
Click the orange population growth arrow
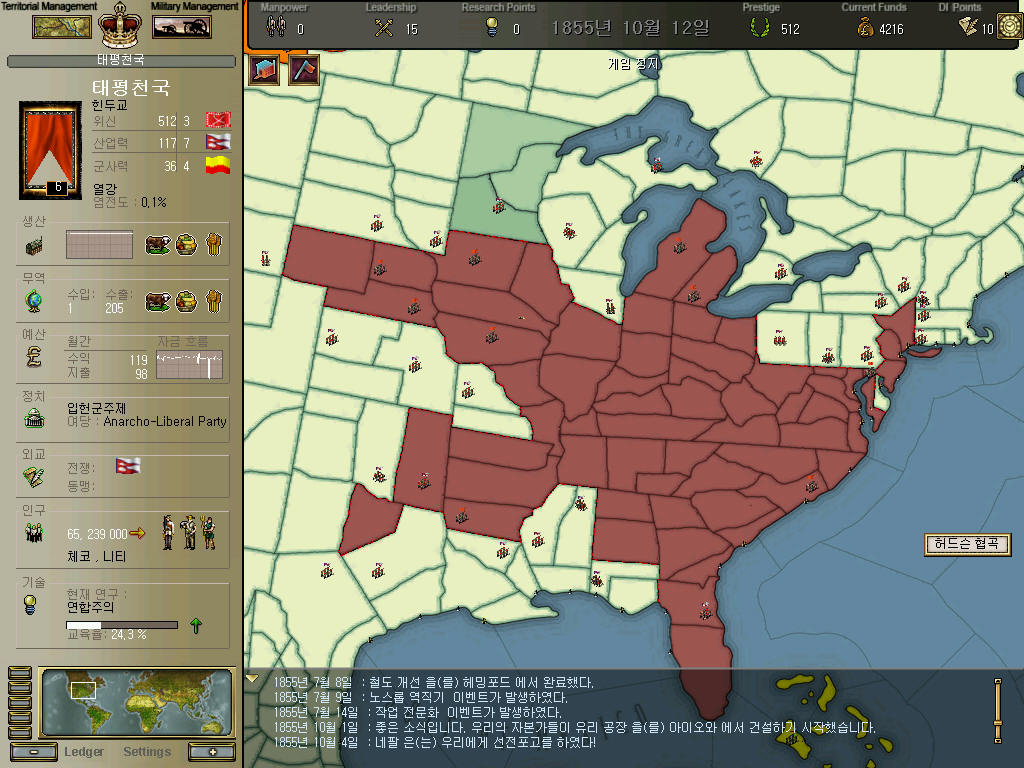[137, 534]
